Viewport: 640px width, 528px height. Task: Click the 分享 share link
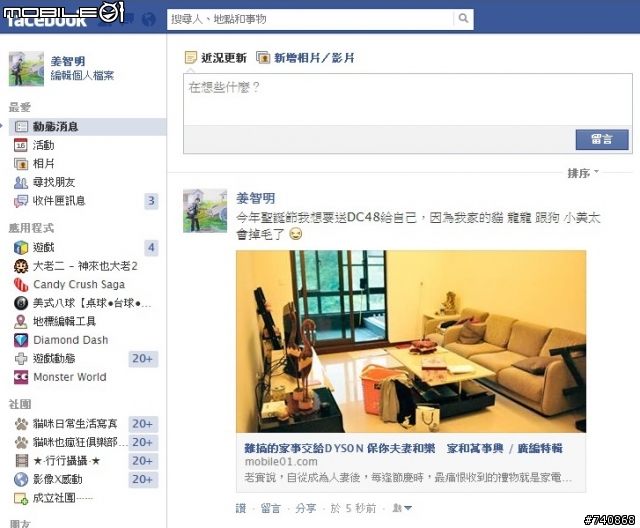click(306, 508)
